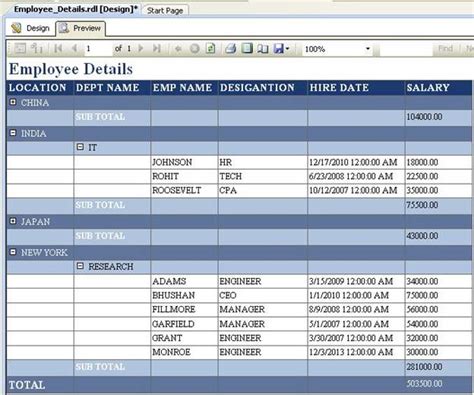Collapse the RESEARCH department group
The image size is (474, 395).
[x=80, y=266]
